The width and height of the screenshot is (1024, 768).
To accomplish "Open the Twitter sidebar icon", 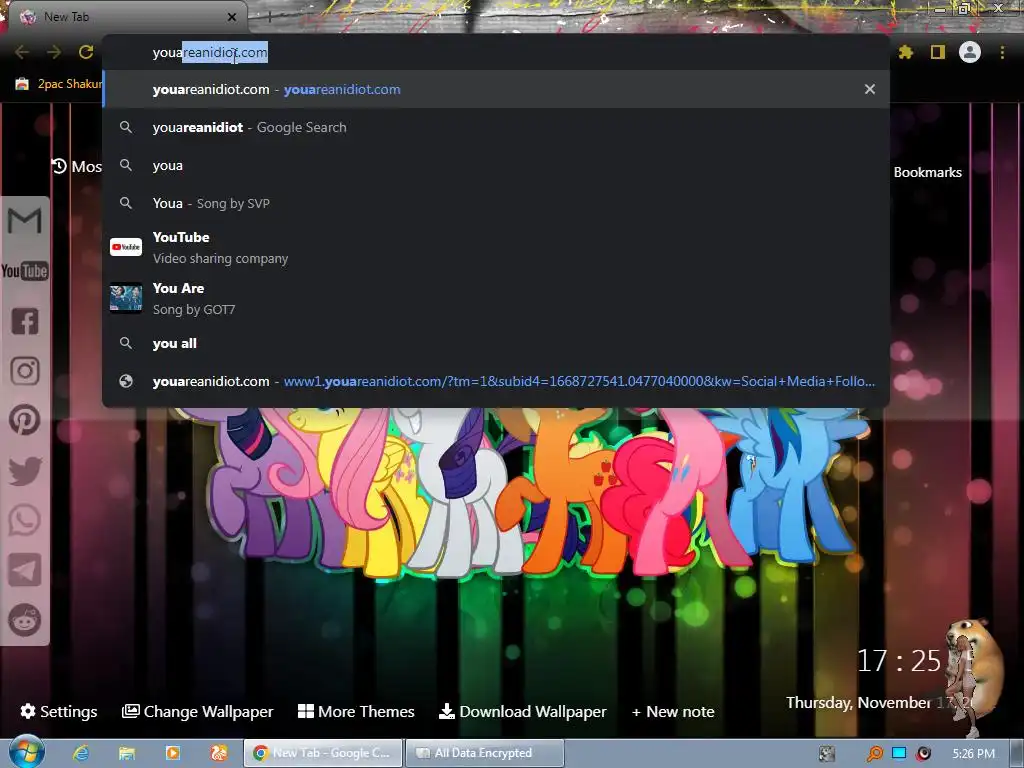I will 25,470.
